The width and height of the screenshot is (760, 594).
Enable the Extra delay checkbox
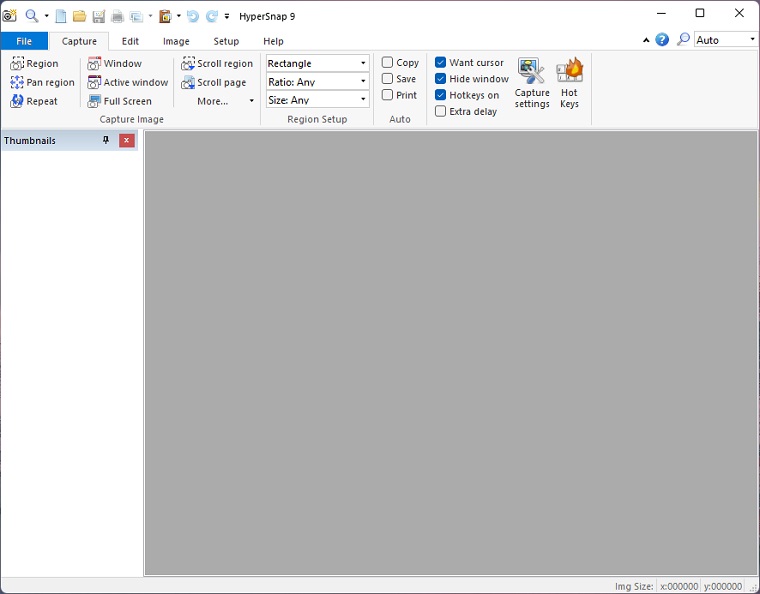(441, 111)
